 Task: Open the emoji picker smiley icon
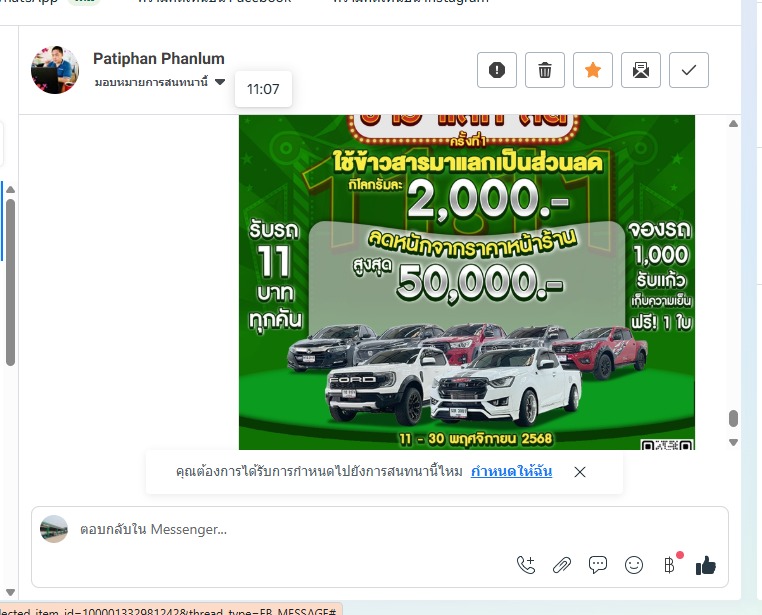(x=634, y=565)
